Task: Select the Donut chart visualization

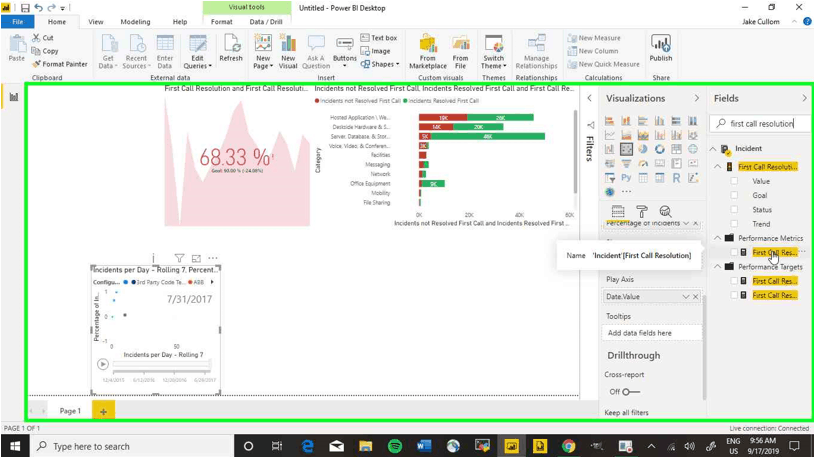Action: tap(659, 149)
